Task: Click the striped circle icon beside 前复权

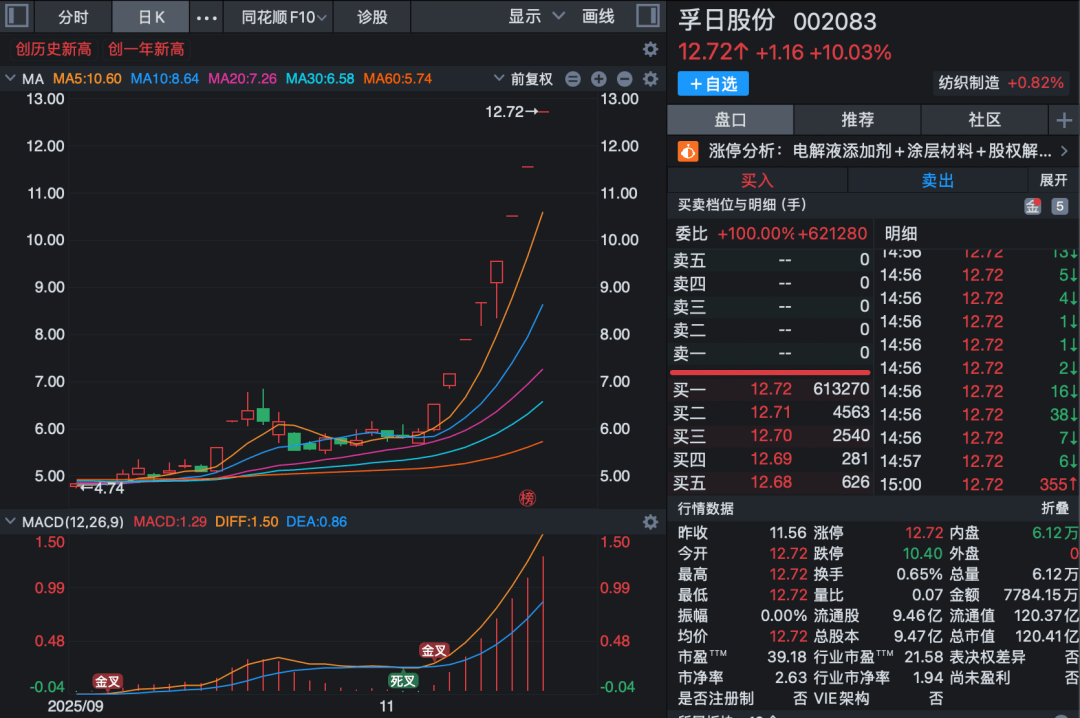Action: tap(572, 79)
